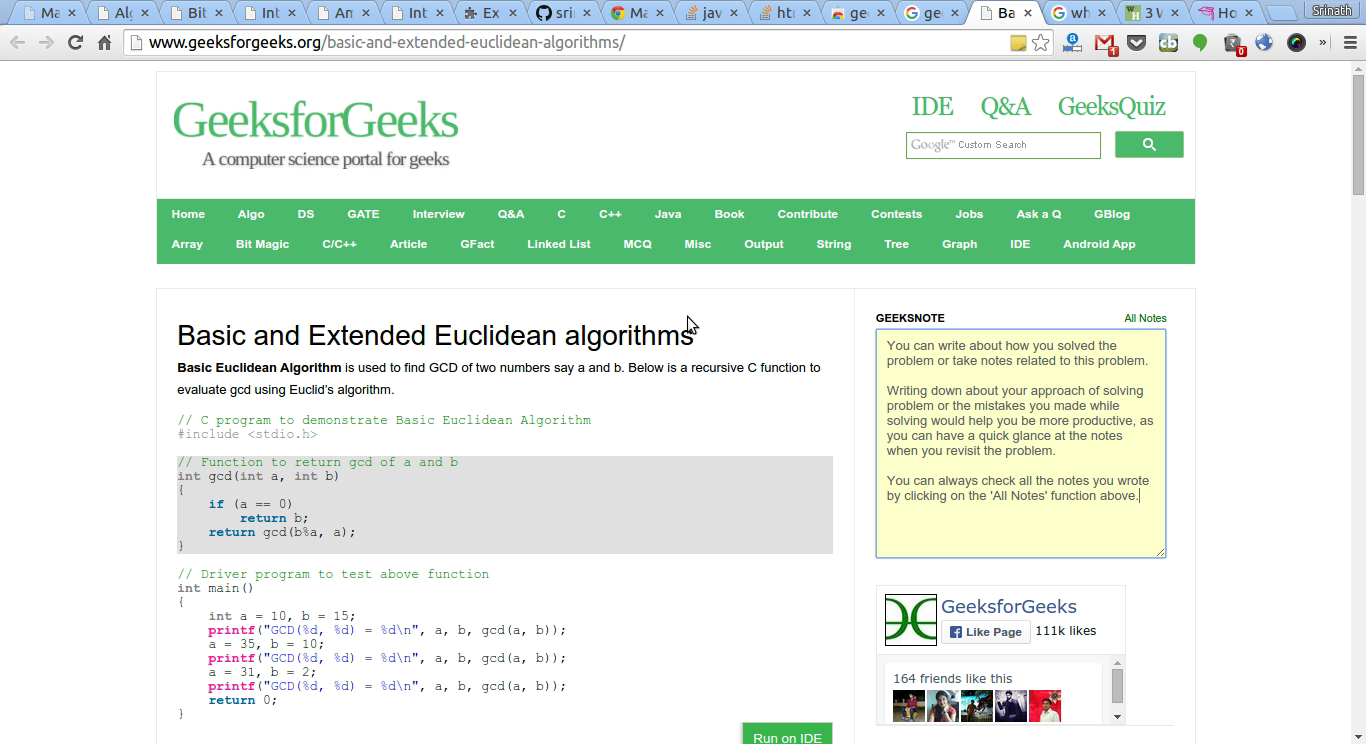Open the GBlog menu item

[x=1112, y=214]
